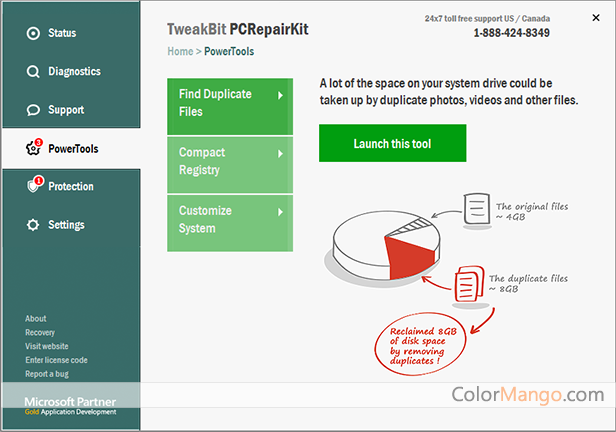Open the About link
Screen dimensions: 616x432
[36, 319]
